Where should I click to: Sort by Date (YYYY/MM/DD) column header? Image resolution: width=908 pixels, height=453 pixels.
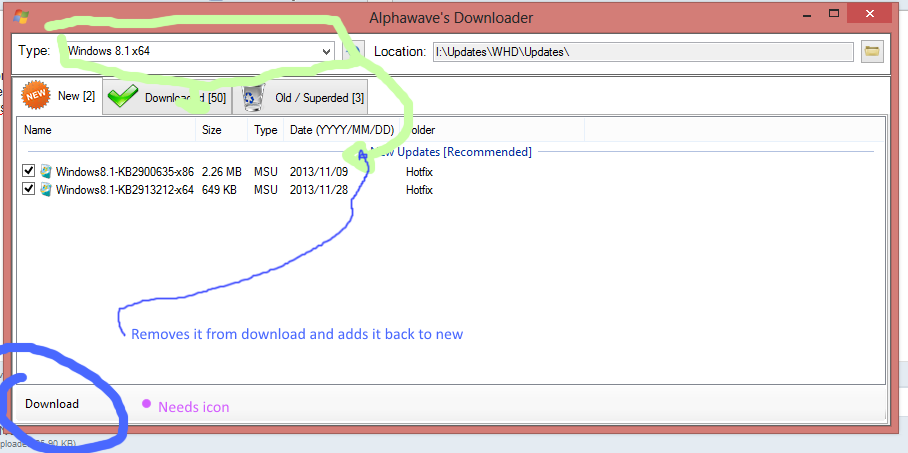[x=342, y=130]
